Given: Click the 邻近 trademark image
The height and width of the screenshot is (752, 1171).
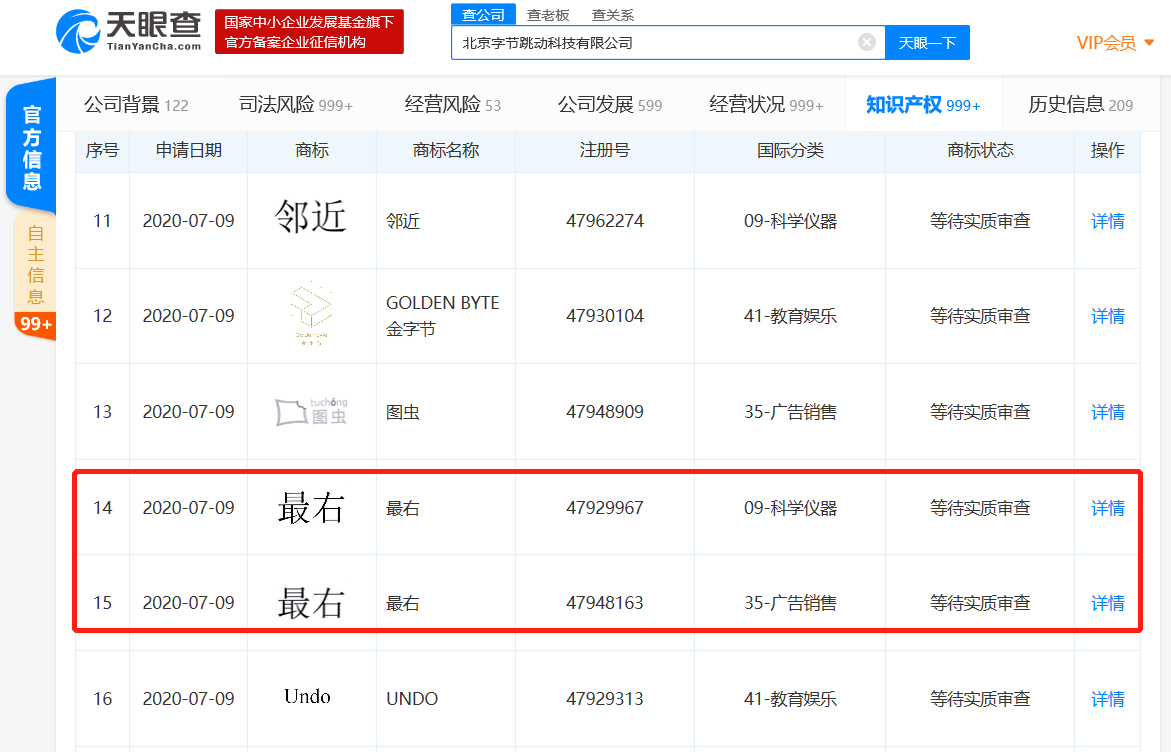Looking at the screenshot, I should (x=311, y=217).
